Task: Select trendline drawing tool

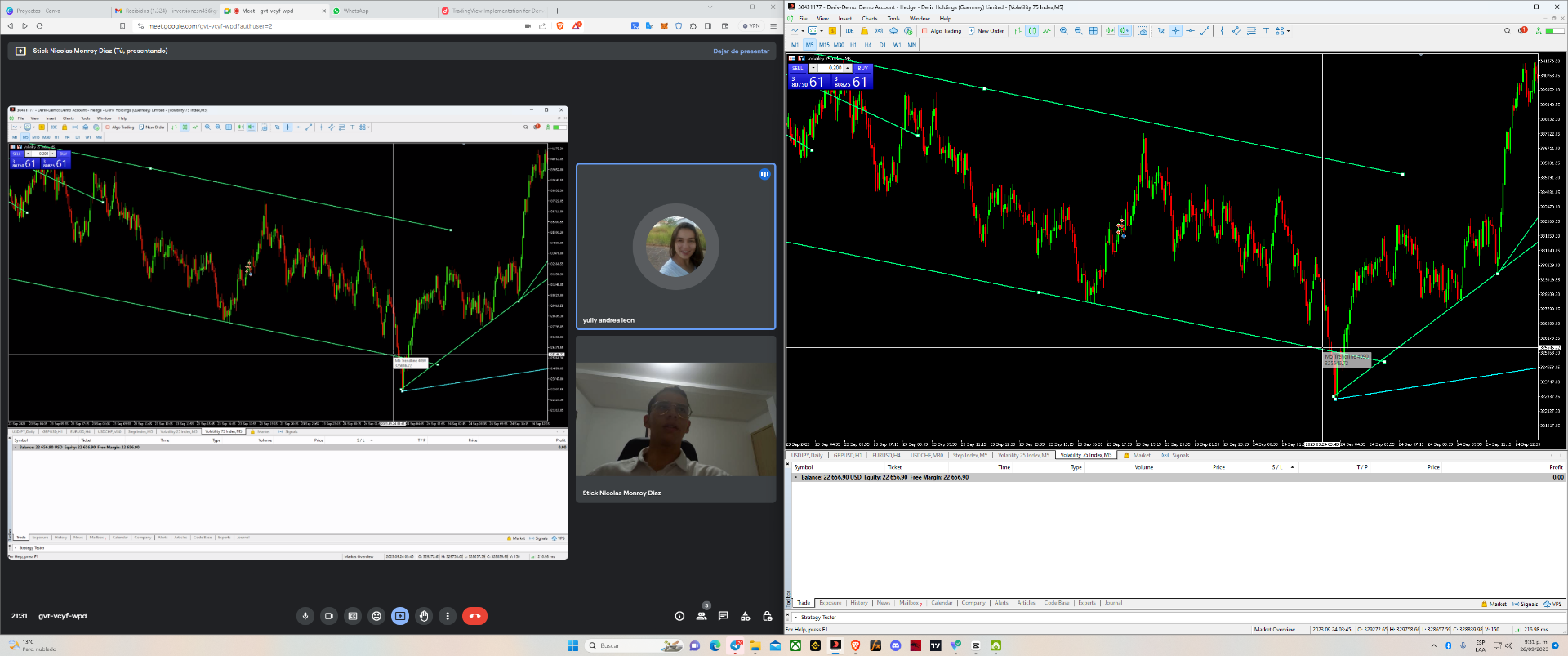Action: [x=1205, y=31]
